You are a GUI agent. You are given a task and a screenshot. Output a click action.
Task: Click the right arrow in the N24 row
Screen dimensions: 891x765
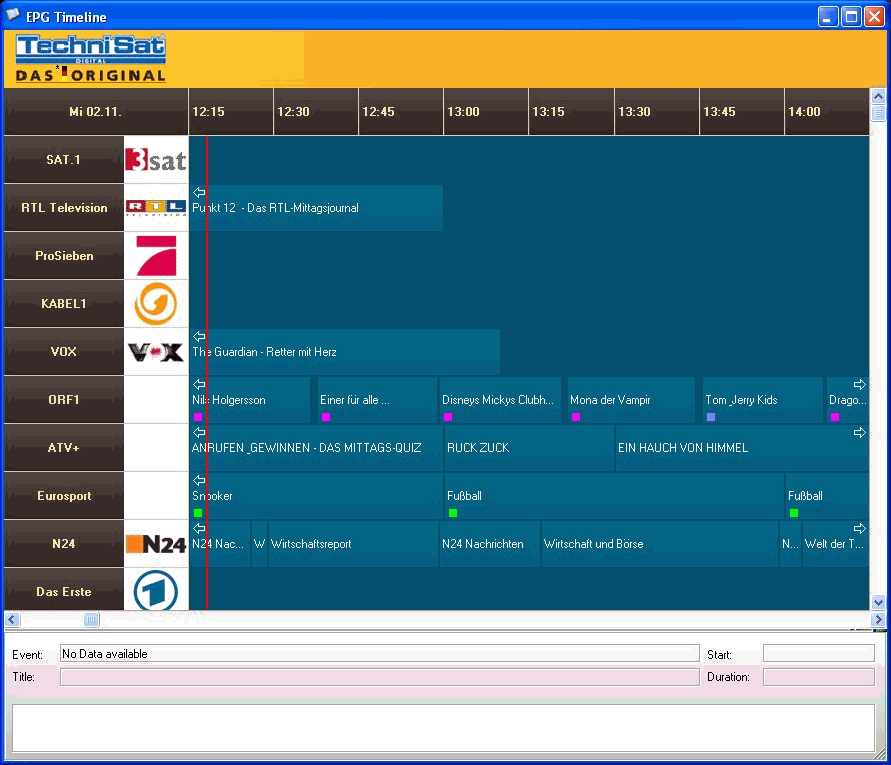860,528
